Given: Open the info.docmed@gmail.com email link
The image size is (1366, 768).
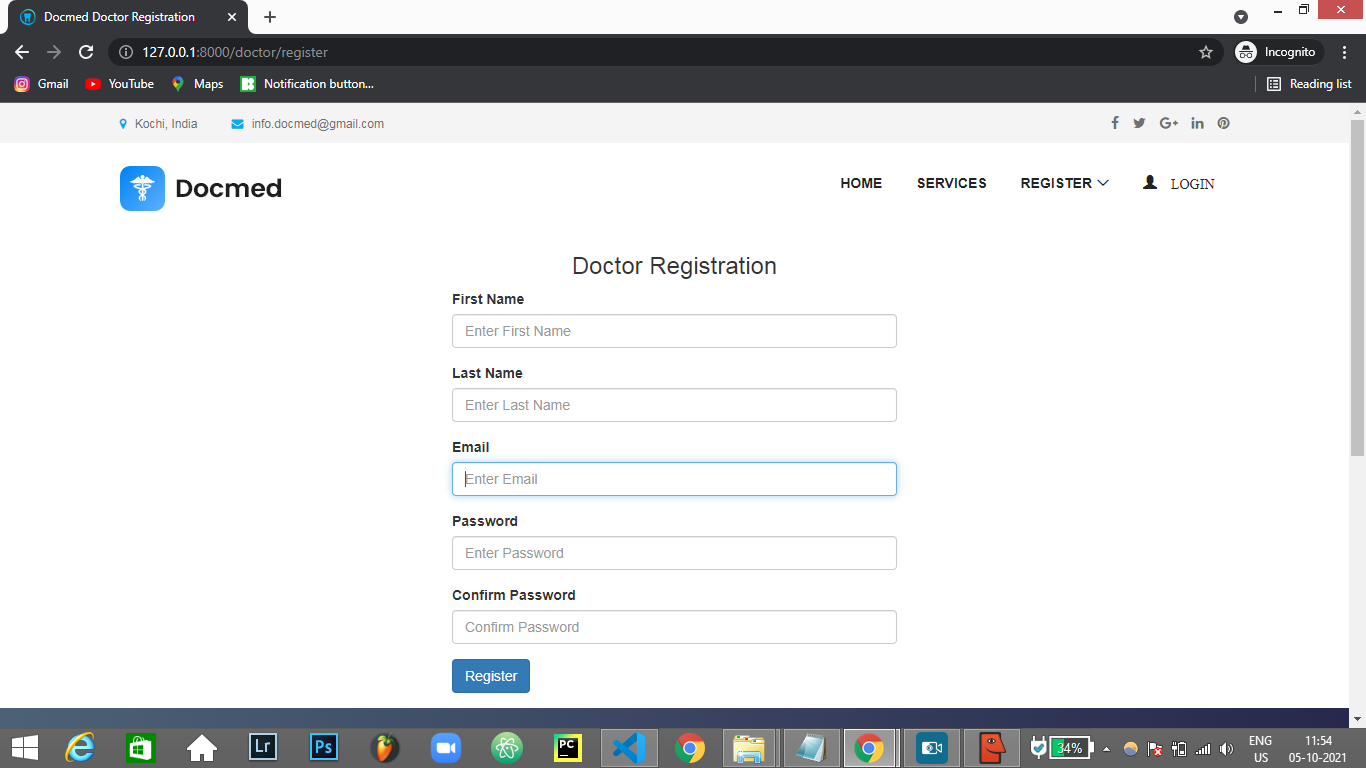Looking at the screenshot, I should pos(318,124).
